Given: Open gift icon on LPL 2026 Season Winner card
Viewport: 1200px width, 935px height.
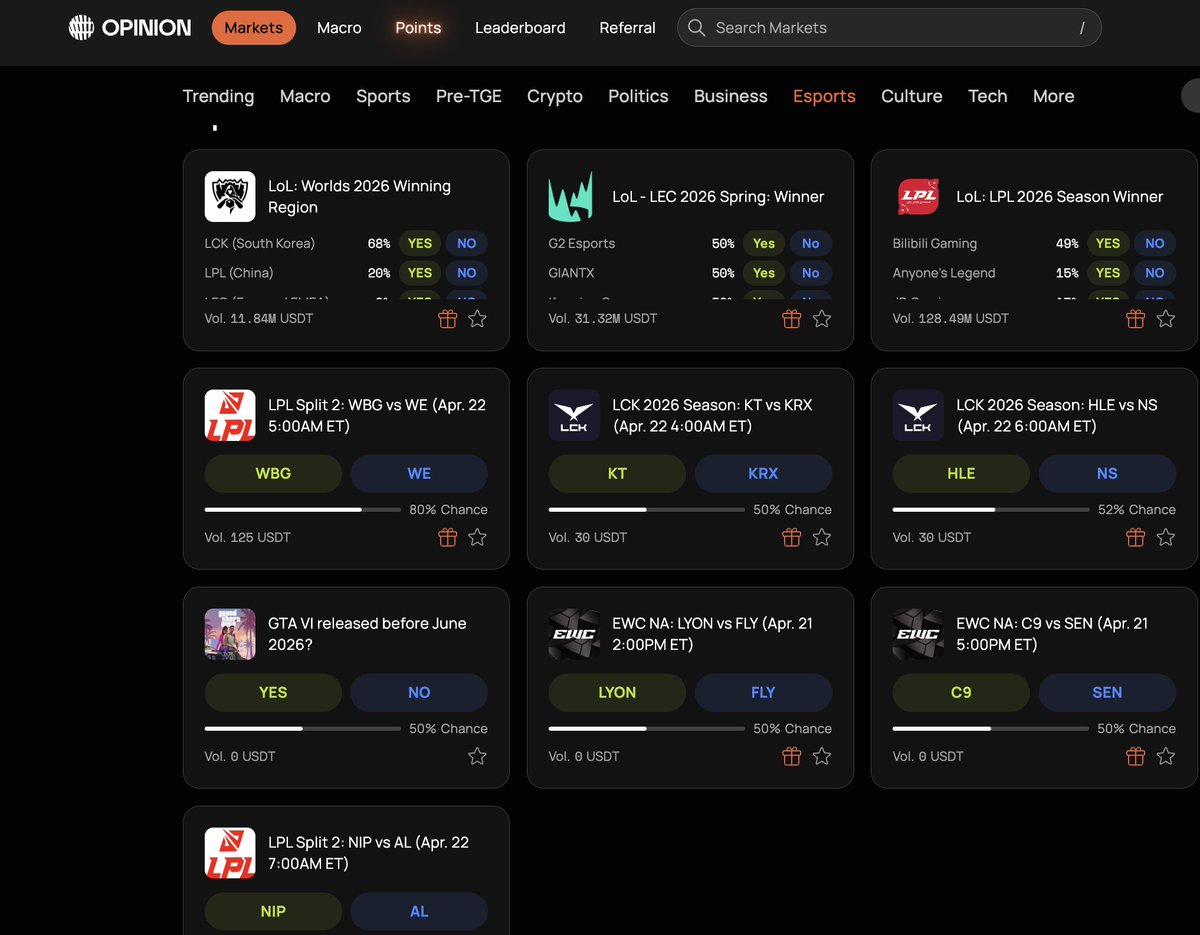Looking at the screenshot, I should (x=1135, y=319).
